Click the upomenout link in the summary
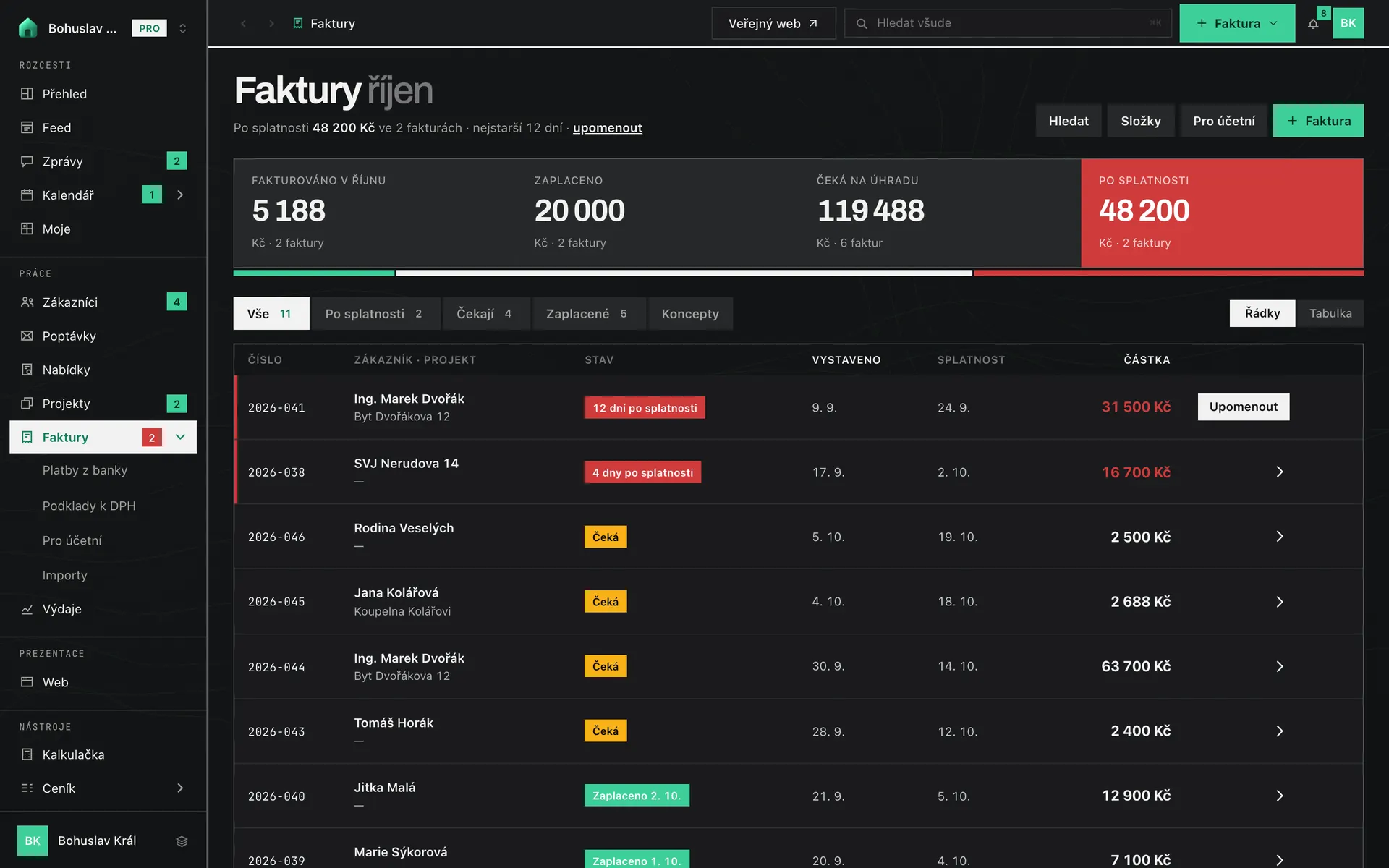1389x868 pixels. pyautogui.click(x=607, y=128)
